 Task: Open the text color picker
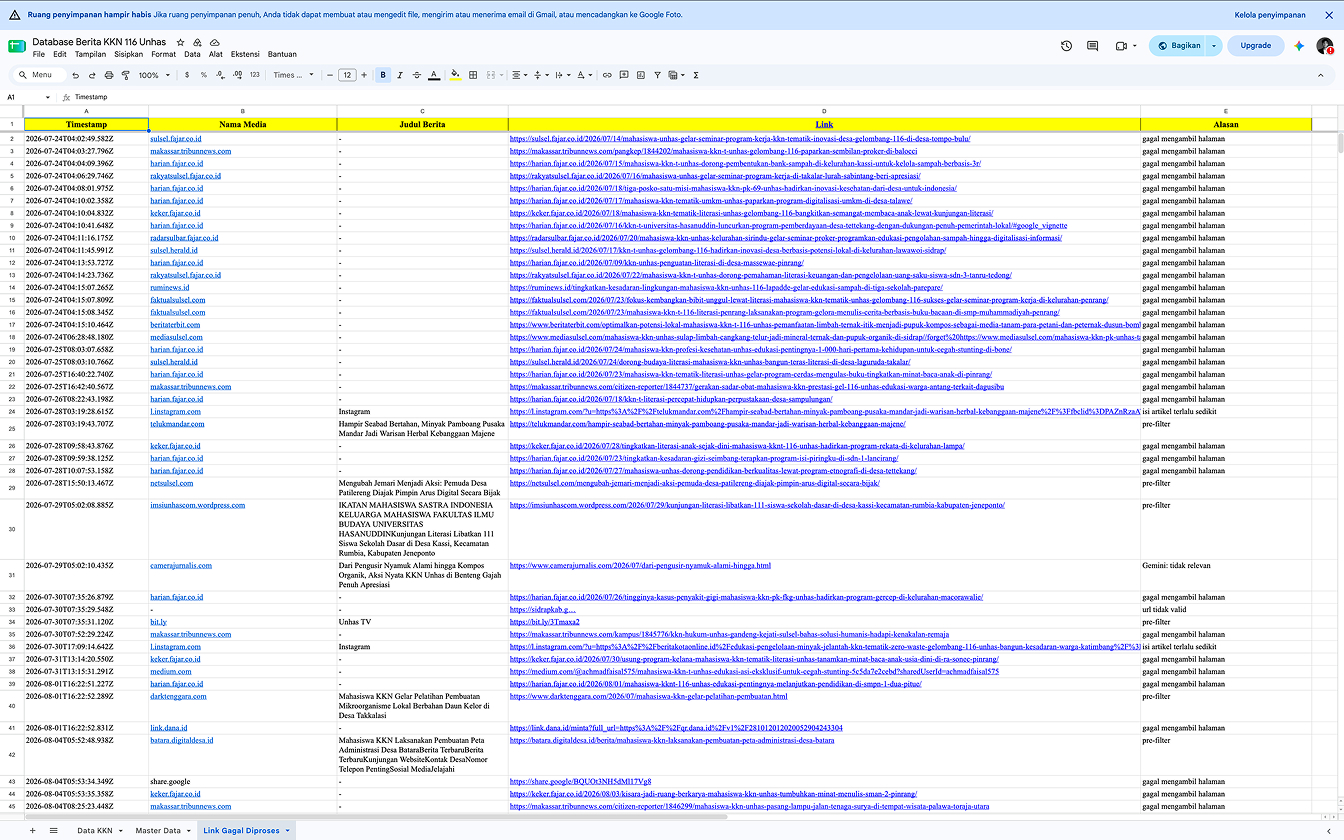[434, 75]
